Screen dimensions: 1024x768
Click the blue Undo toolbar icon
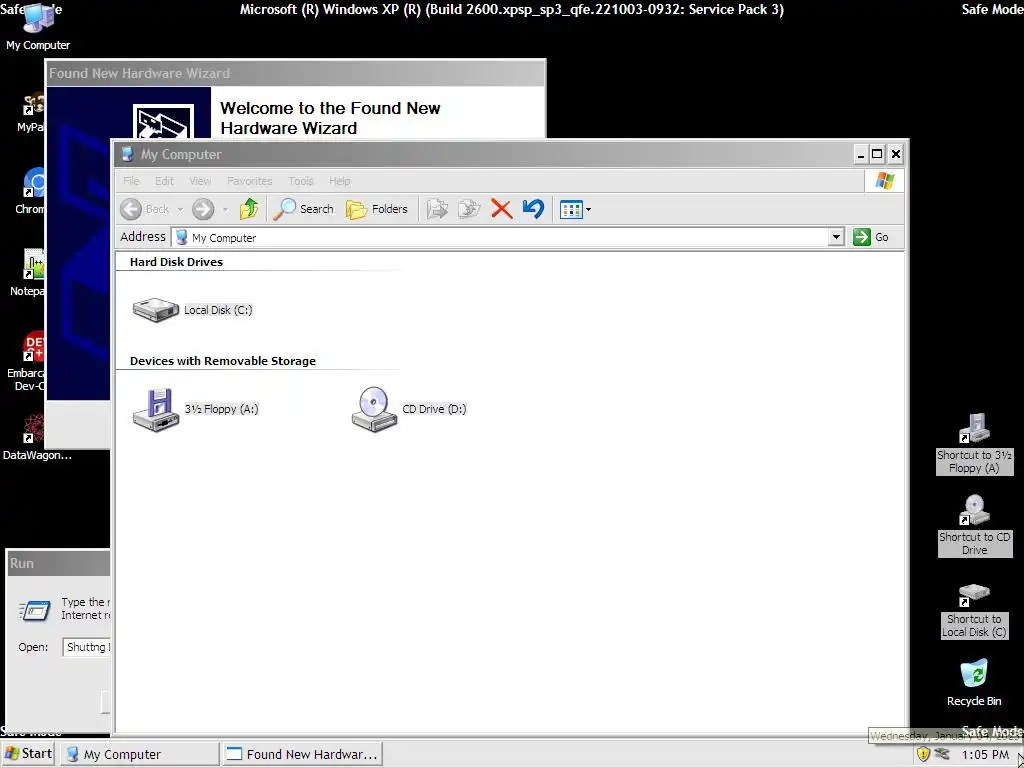[534, 209]
